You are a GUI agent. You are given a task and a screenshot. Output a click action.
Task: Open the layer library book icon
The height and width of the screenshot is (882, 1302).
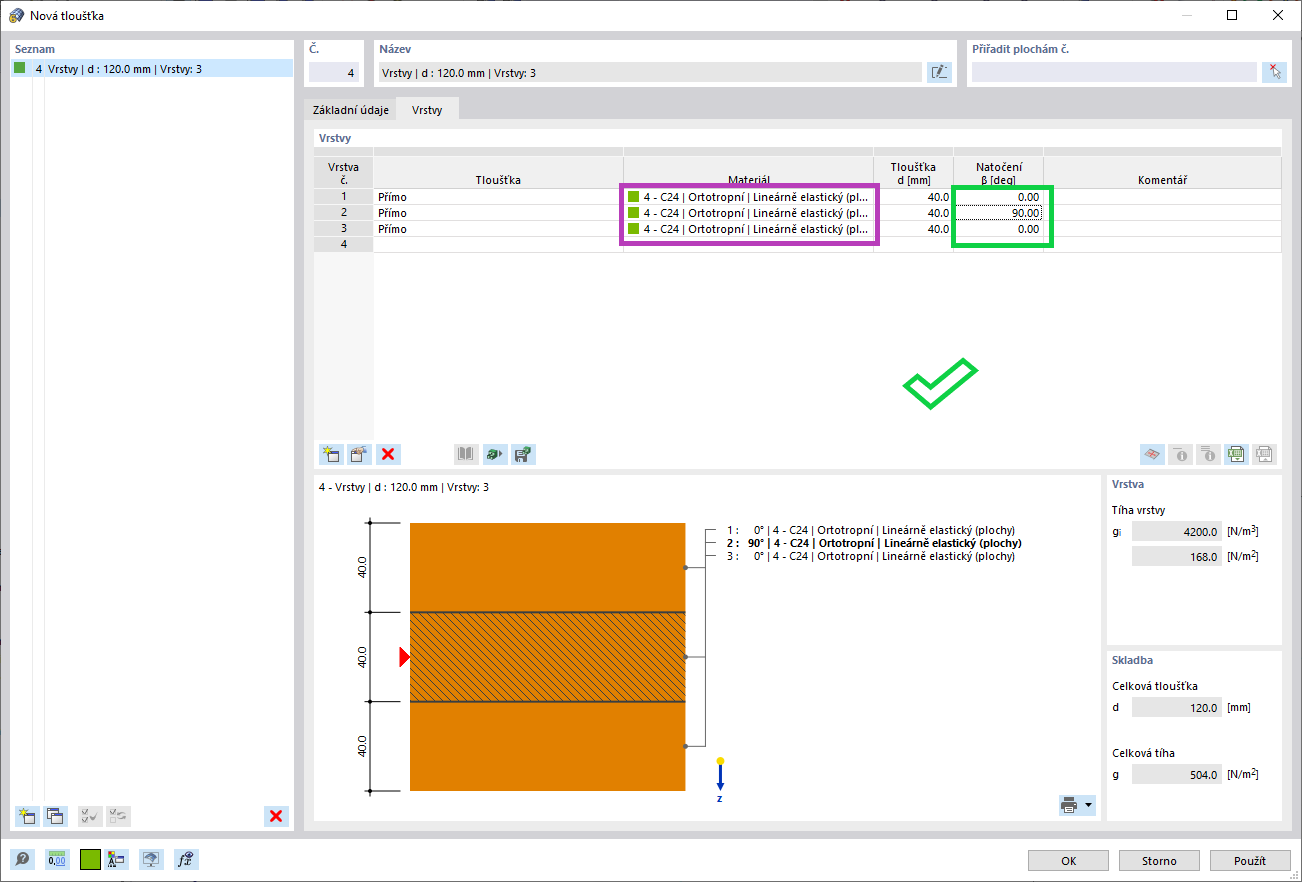pyautogui.click(x=466, y=454)
